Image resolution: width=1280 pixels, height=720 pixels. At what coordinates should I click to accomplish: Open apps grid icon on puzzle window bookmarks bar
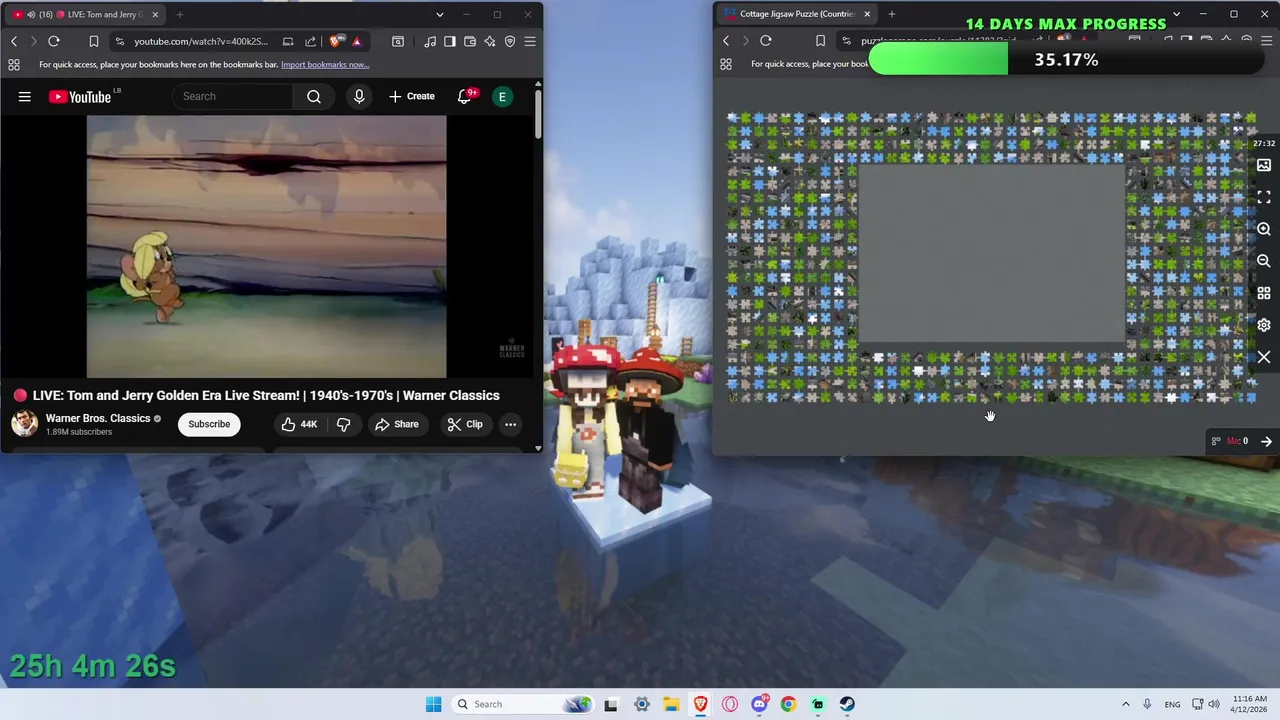726,64
